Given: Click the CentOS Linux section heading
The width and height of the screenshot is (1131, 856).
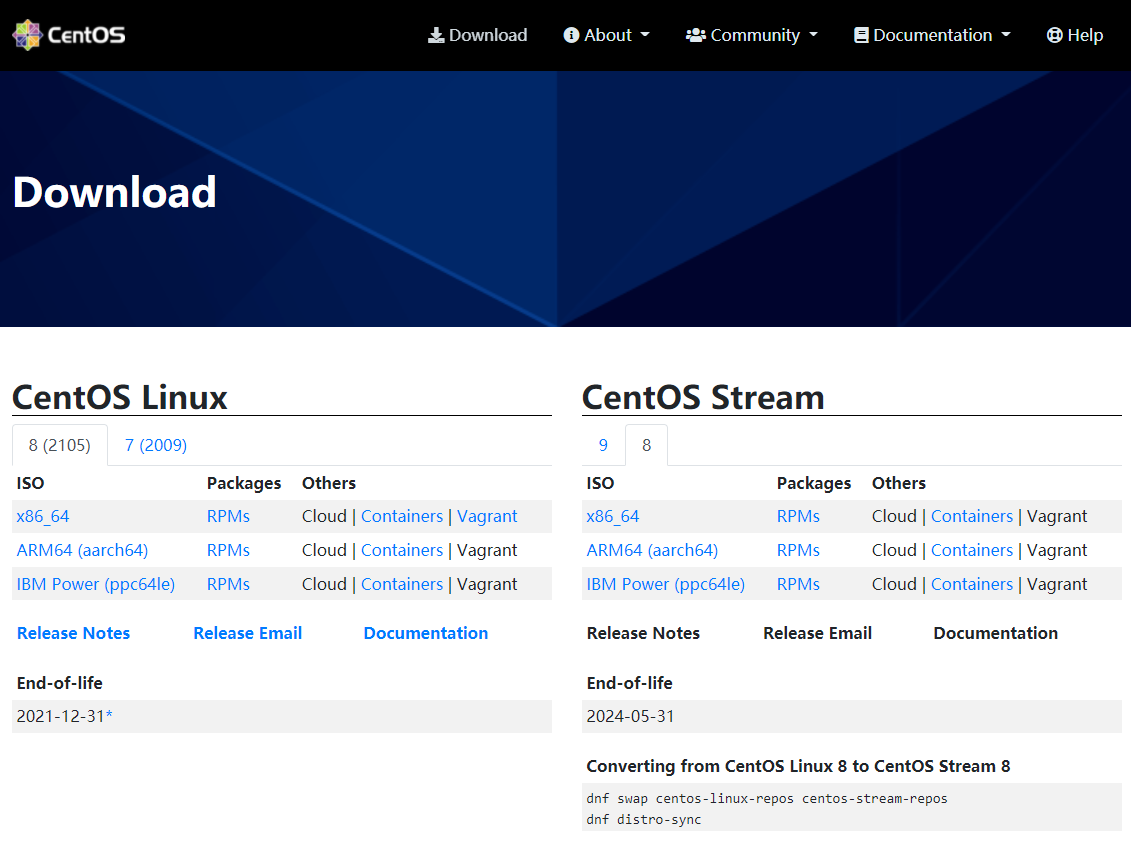Looking at the screenshot, I should point(120,397).
